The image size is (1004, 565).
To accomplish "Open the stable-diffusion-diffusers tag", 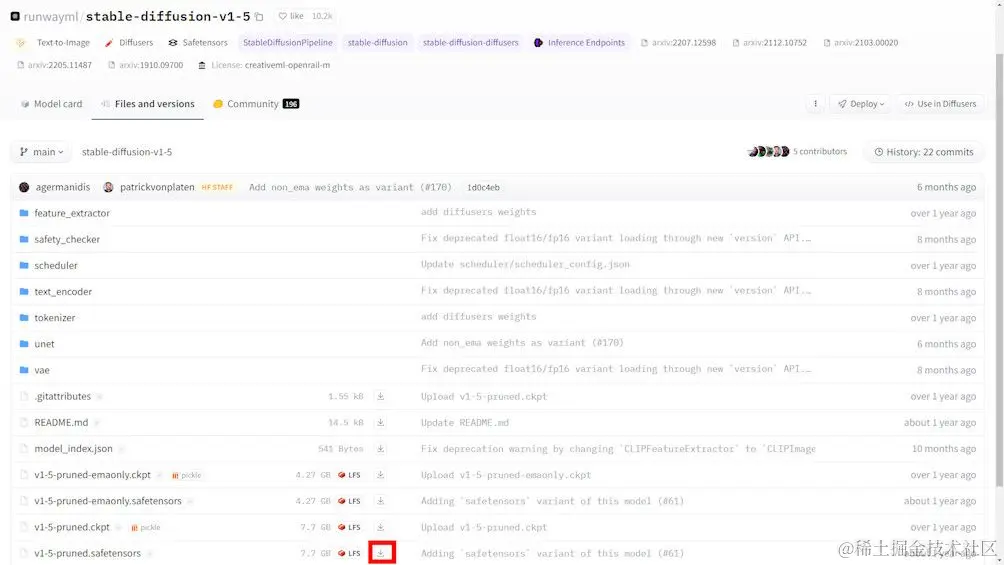I will 471,42.
